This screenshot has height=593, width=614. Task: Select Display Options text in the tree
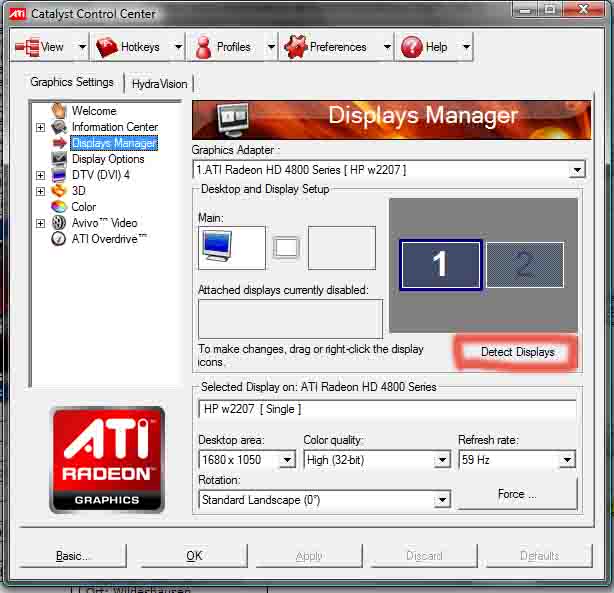[108, 159]
